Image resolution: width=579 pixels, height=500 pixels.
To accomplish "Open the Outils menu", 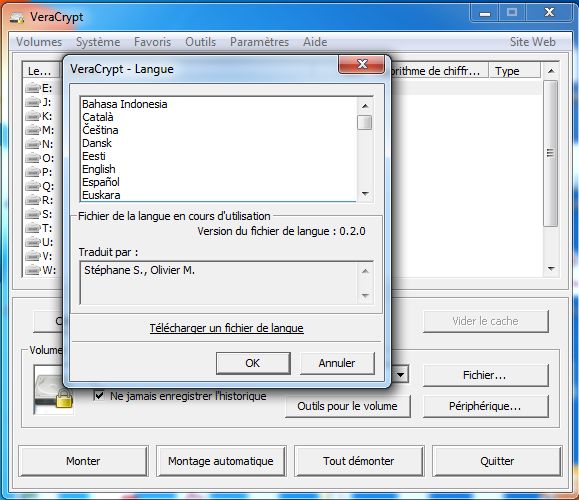I will pyautogui.click(x=201, y=42).
